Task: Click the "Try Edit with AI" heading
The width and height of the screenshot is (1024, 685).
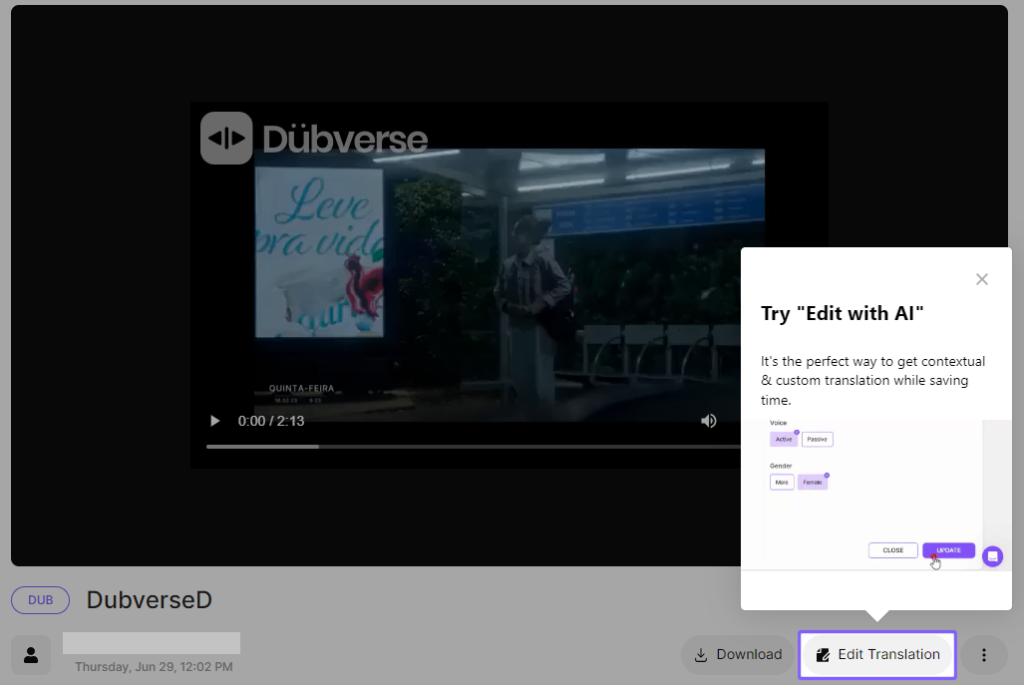Action: [x=842, y=313]
